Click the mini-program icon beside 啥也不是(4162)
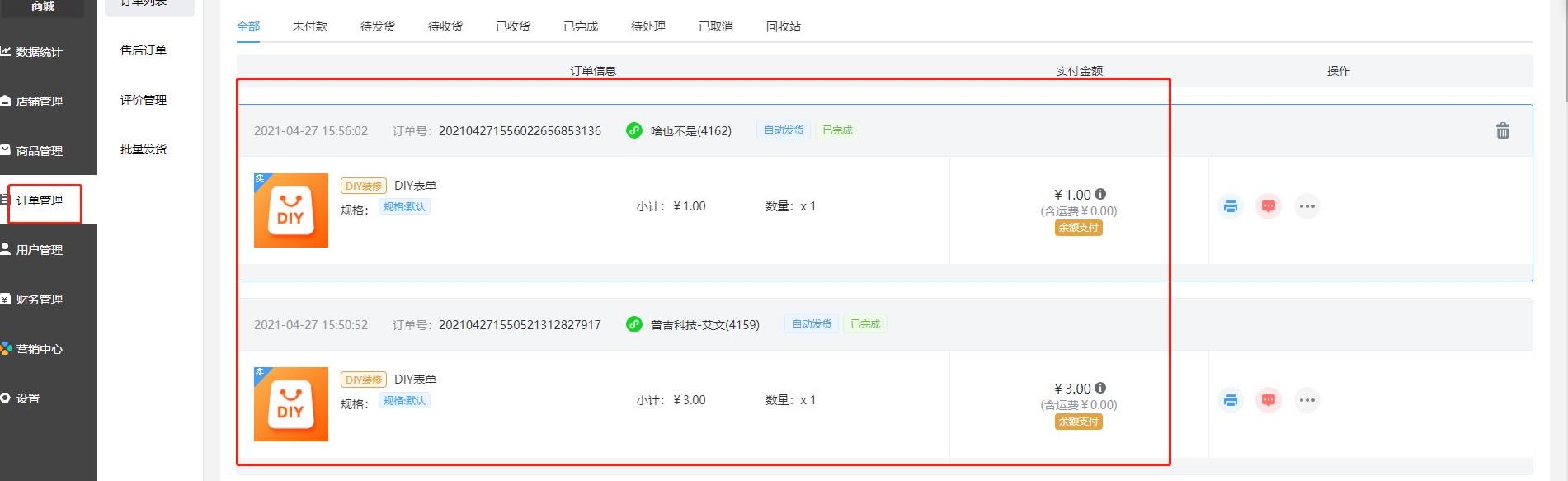1568x481 pixels. pyautogui.click(x=634, y=130)
